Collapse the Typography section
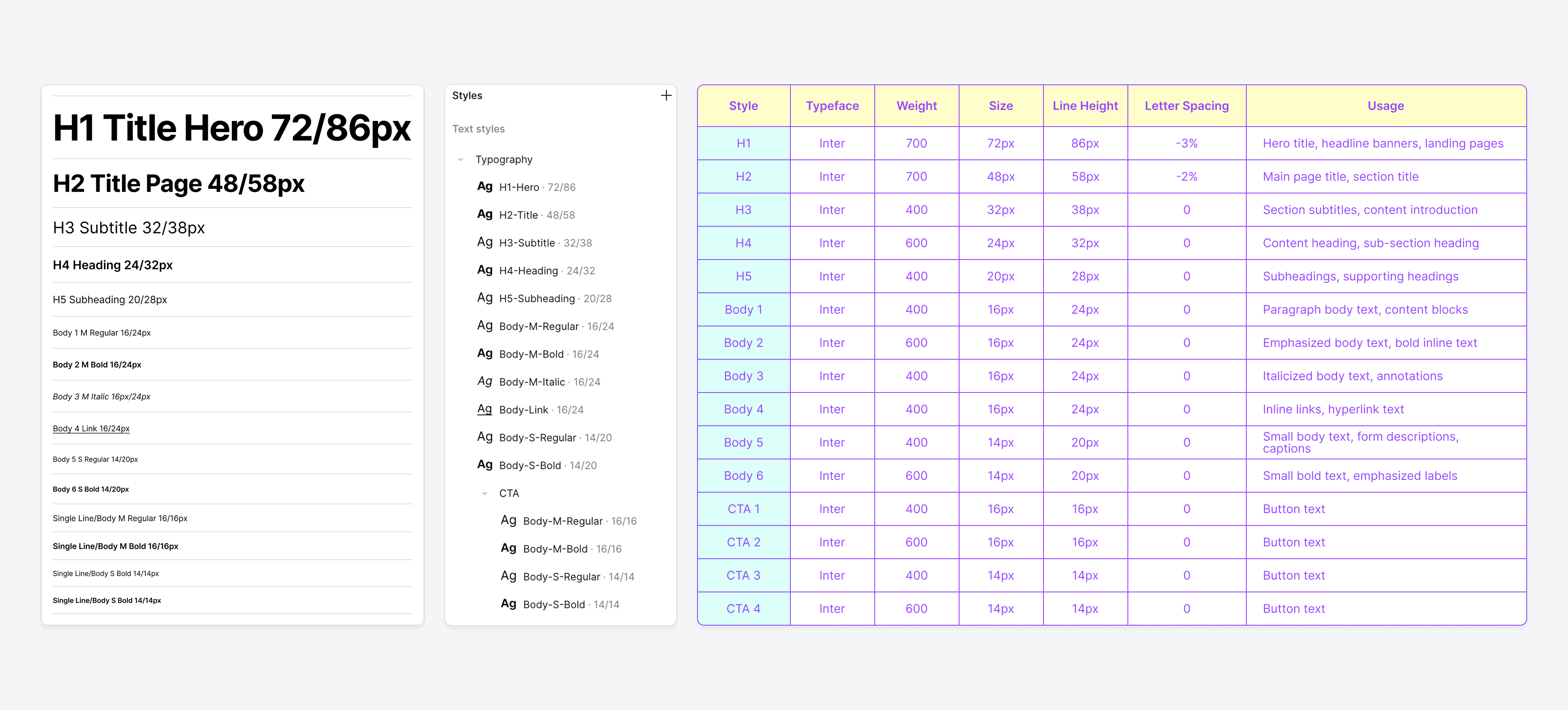Image resolution: width=1568 pixels, height=710 pixels. [461, 159]
